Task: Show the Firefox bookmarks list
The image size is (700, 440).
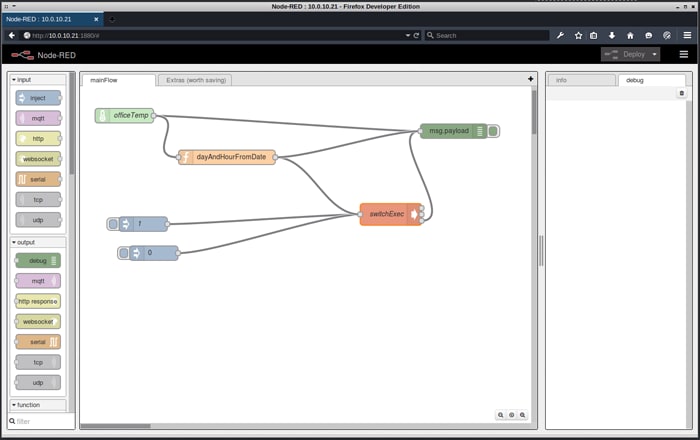Action: point(594,35)
